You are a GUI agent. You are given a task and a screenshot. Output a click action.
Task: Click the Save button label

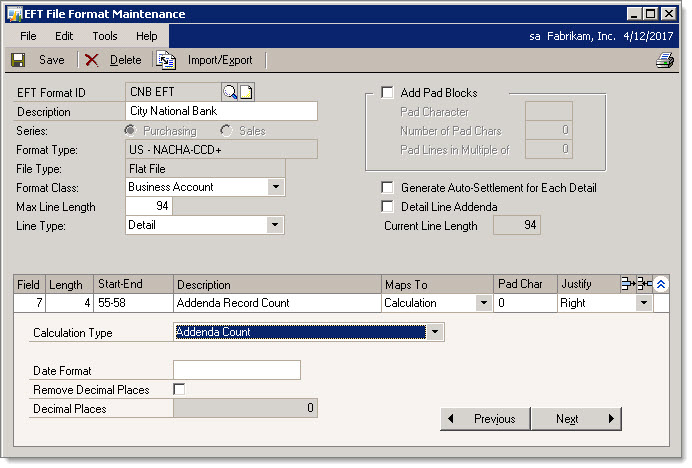coord(52,60)
